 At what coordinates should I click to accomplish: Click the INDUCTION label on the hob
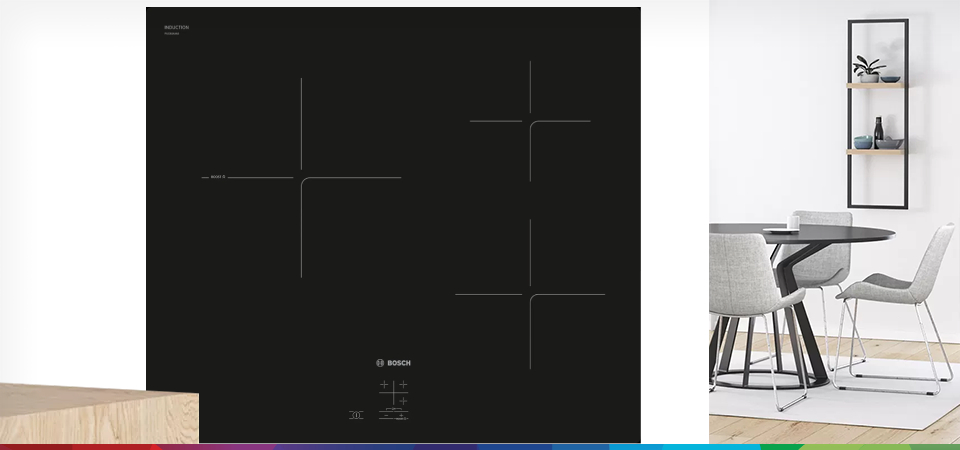[x=176, y=27]
